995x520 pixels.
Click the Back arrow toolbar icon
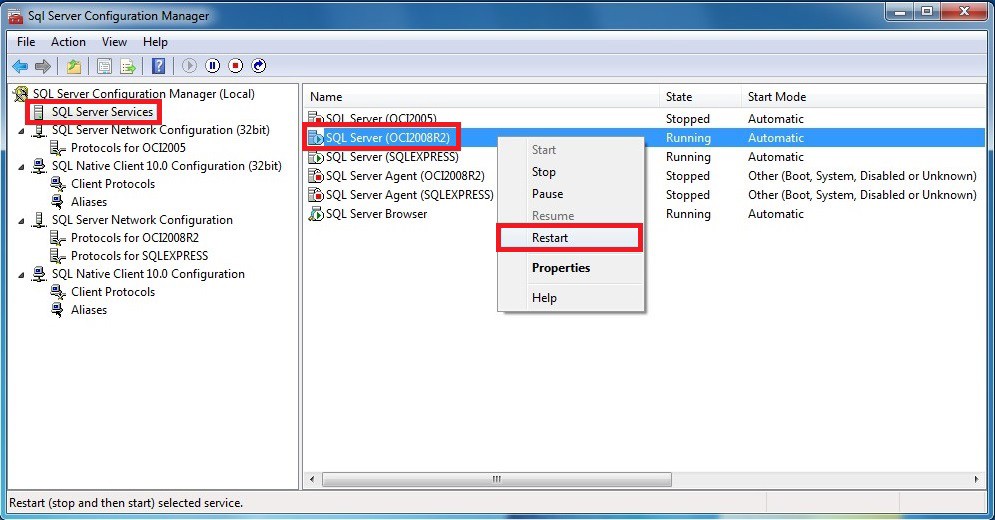(x=20, y=66)
